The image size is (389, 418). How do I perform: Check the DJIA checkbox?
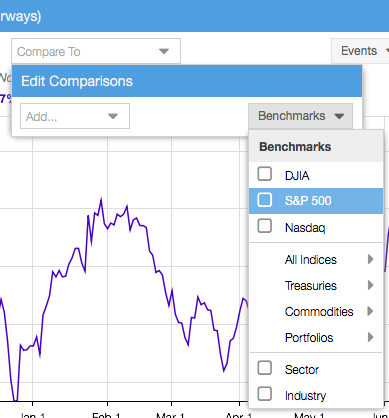[265, 174]
